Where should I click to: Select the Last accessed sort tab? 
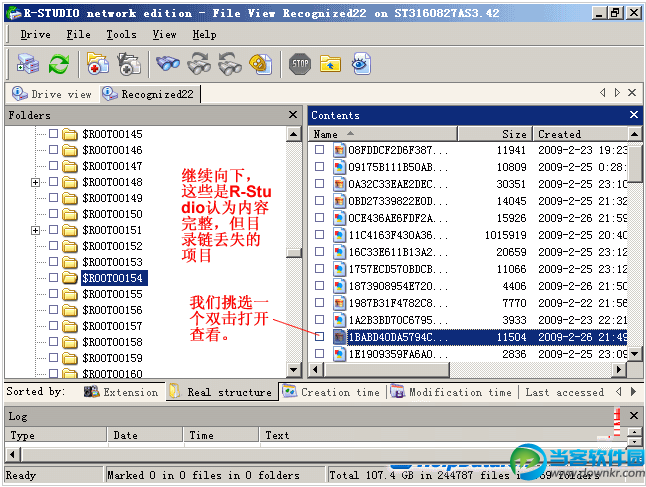pyautogui.click(x=565, y=392)
